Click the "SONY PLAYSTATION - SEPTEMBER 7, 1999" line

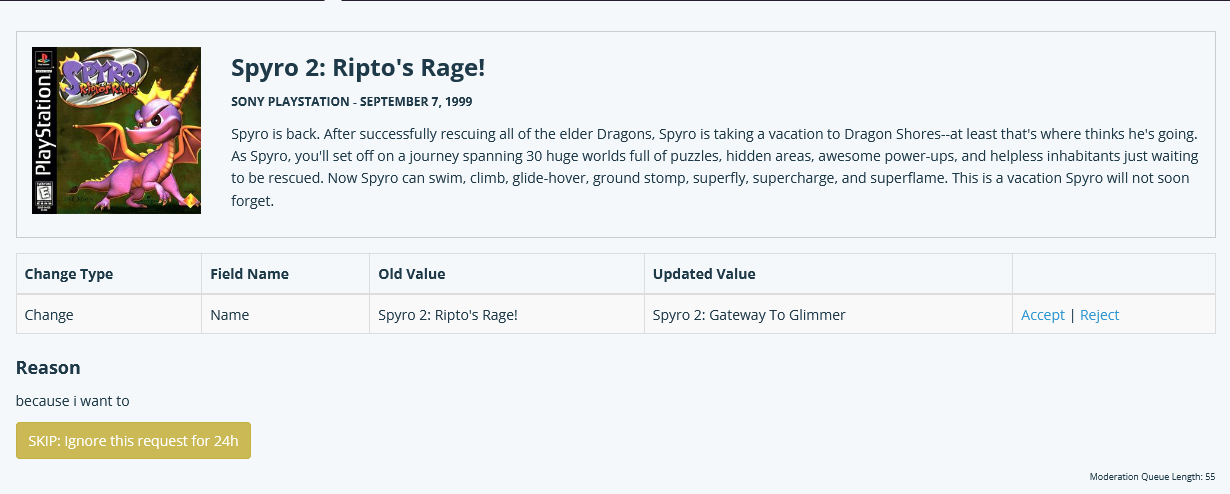[x=352, y=102]
